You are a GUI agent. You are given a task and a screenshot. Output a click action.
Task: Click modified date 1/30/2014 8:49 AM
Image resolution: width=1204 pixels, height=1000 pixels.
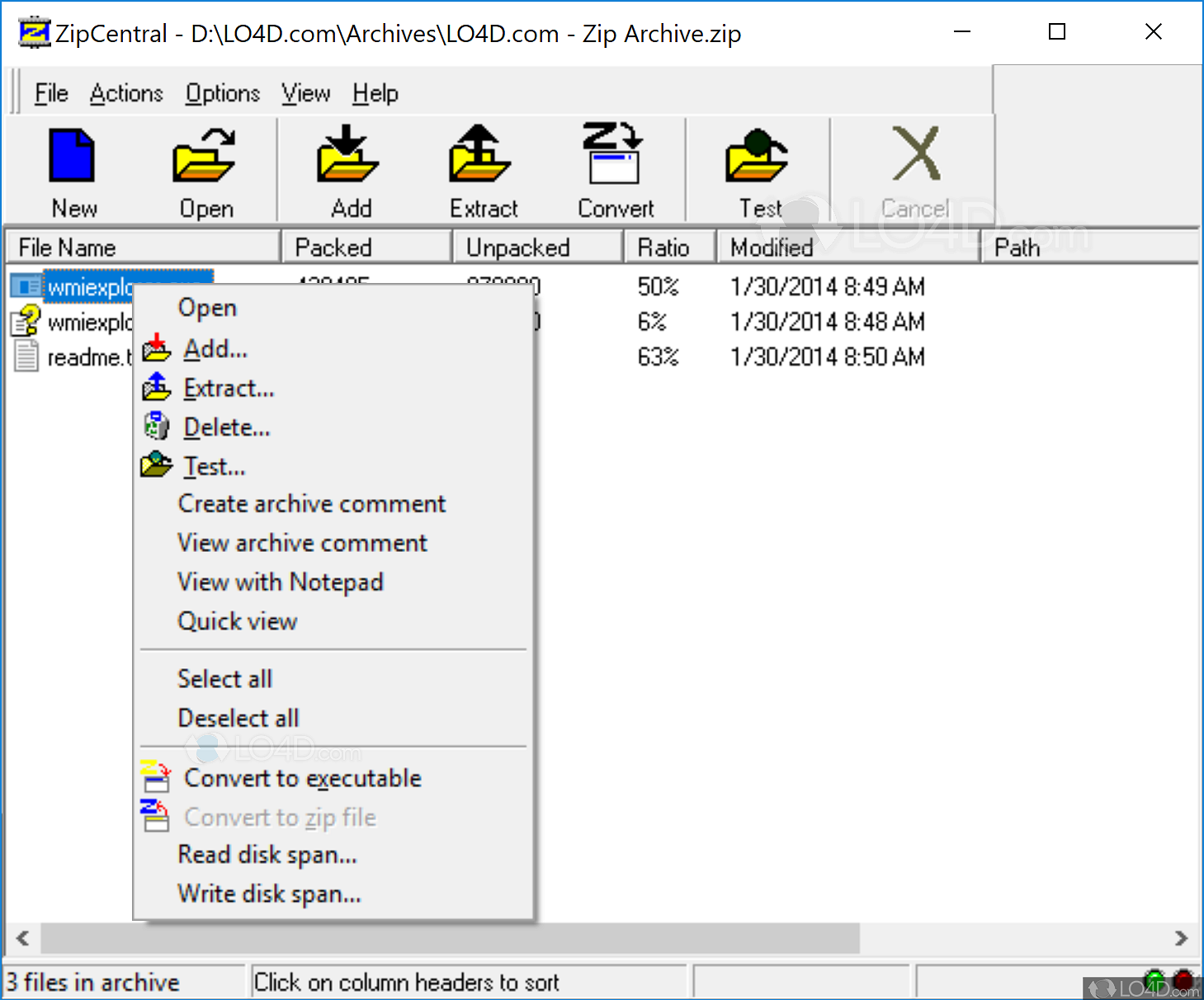click(828, 287)
